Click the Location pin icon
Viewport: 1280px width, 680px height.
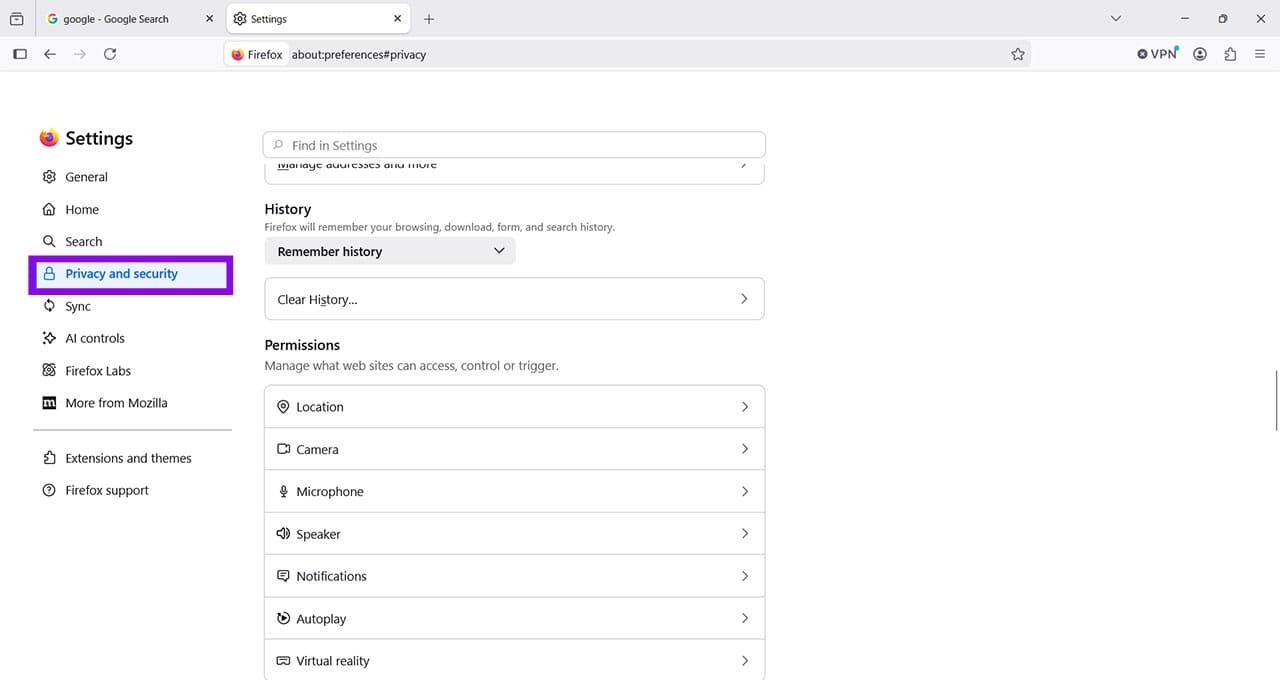tap(283, 407)
